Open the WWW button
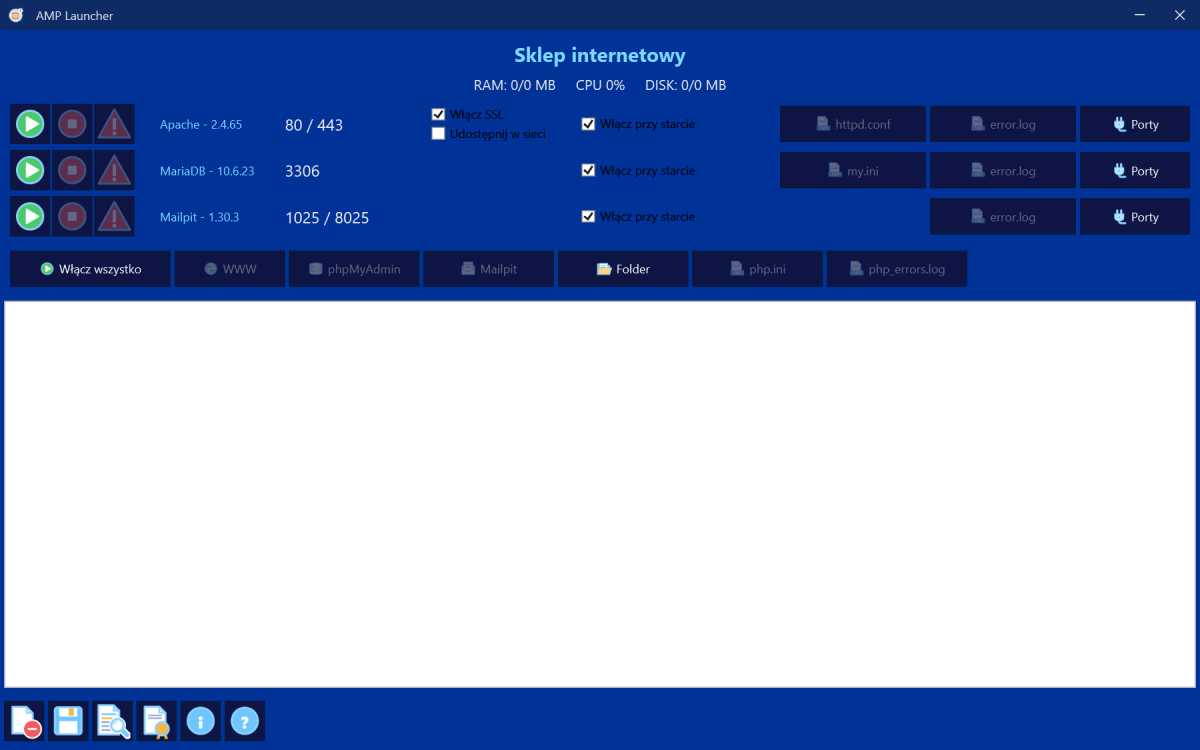 (x=230, y=269)
